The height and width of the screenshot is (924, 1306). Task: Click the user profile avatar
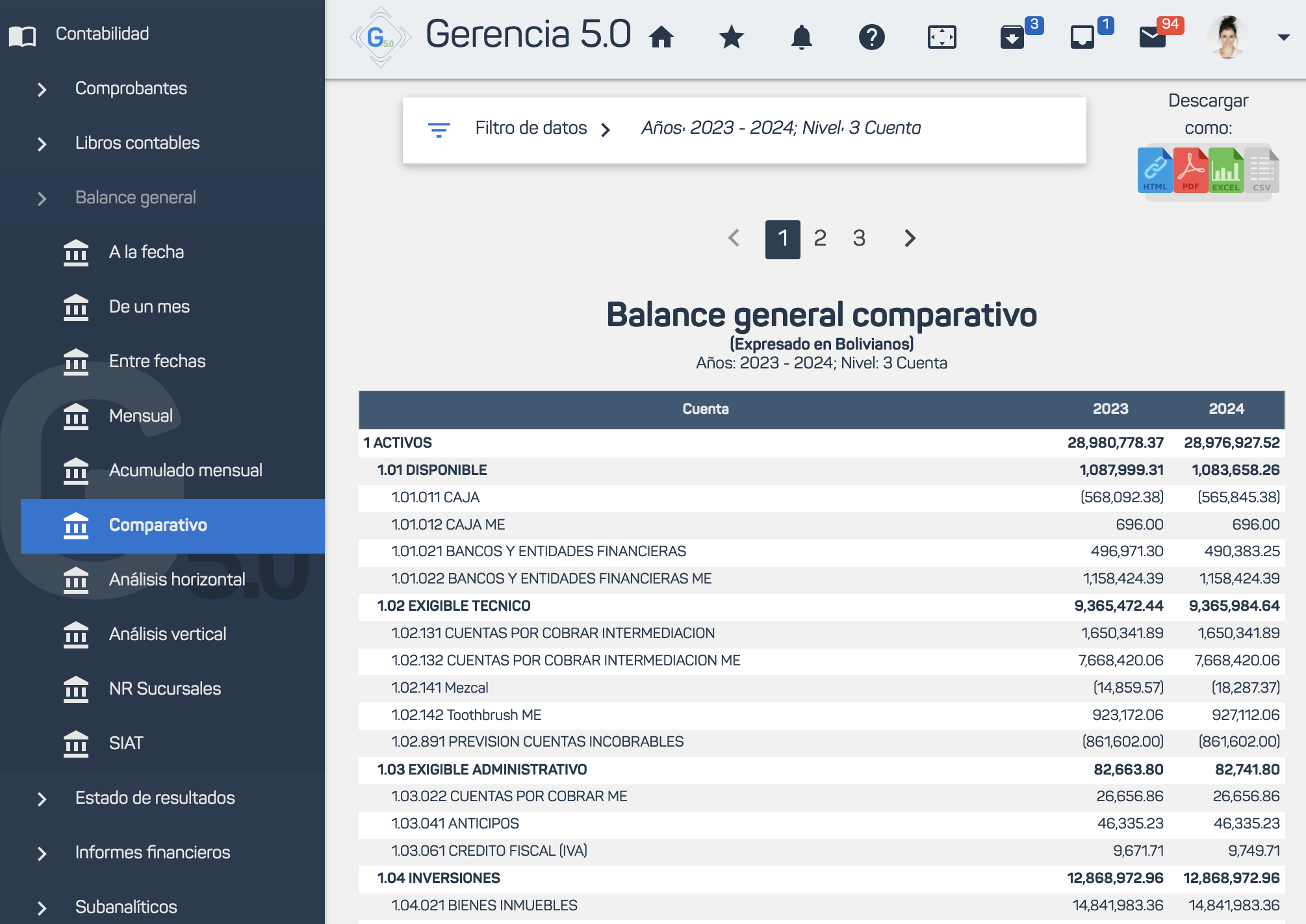pyautogui.click(x=1227, y=37)
